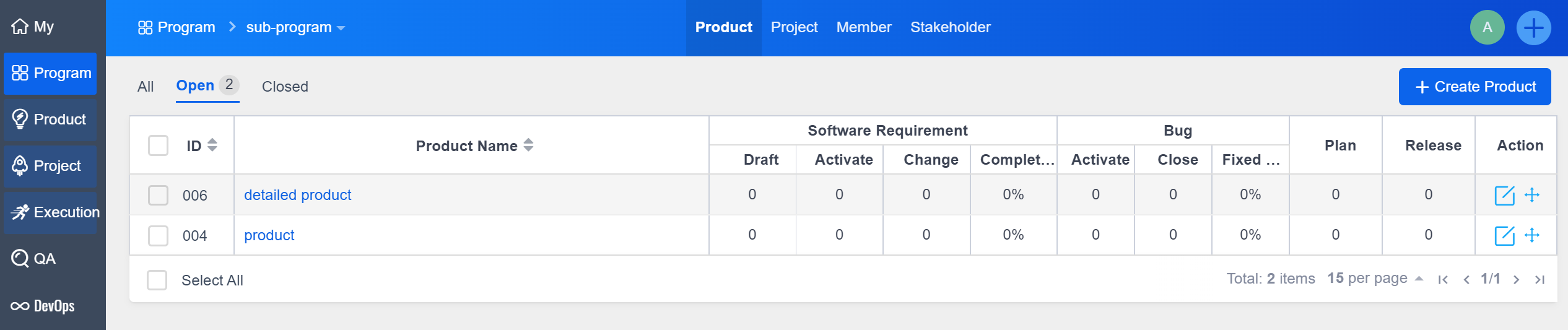Toggle the Select All checkbox

pos(157,280)
